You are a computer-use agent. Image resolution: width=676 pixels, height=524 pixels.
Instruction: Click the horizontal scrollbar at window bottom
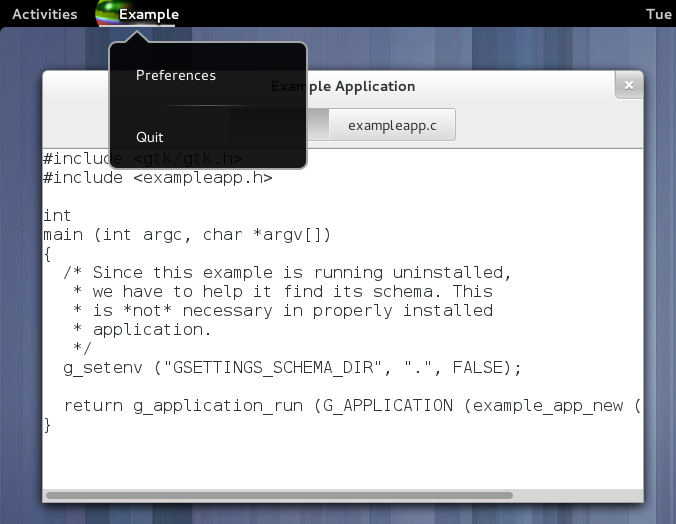pos(279,495)
